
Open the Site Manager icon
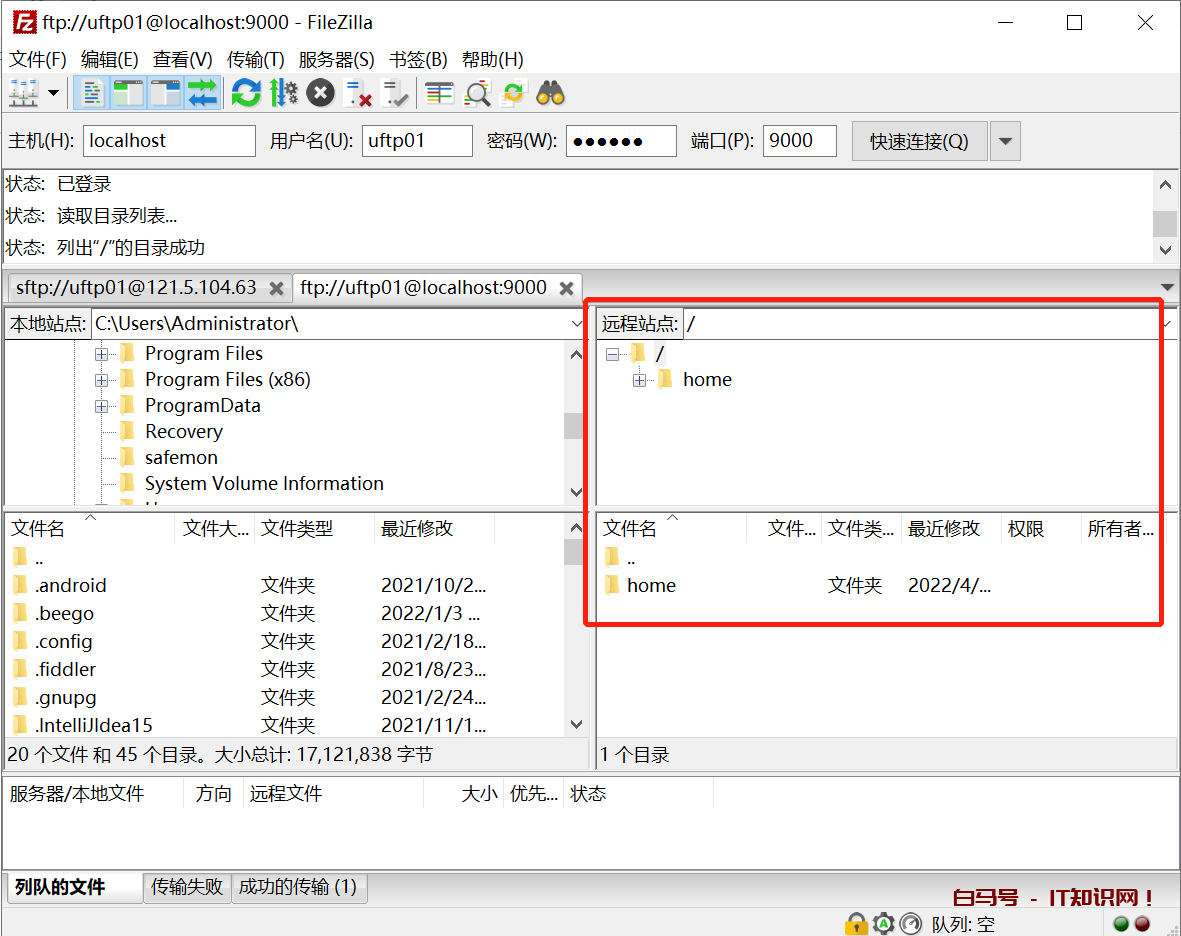[x=23, y=94]
